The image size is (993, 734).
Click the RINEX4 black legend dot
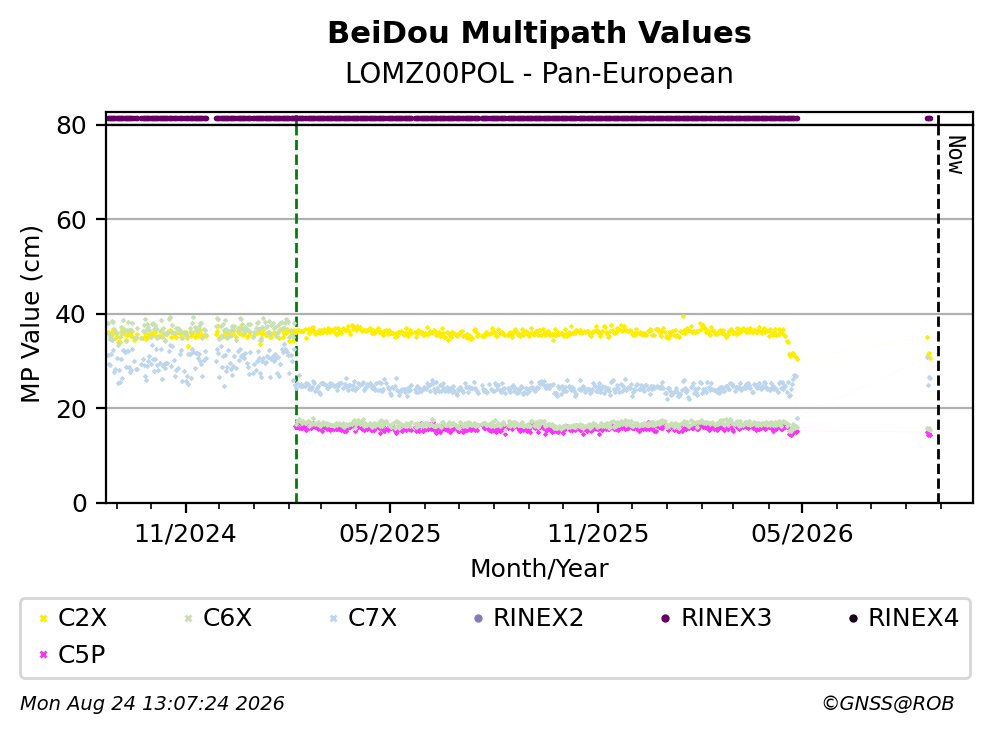(853, 618)
